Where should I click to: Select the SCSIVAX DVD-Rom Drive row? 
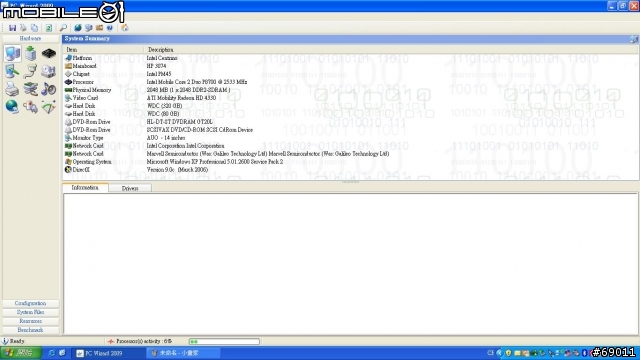coord(351,130)
